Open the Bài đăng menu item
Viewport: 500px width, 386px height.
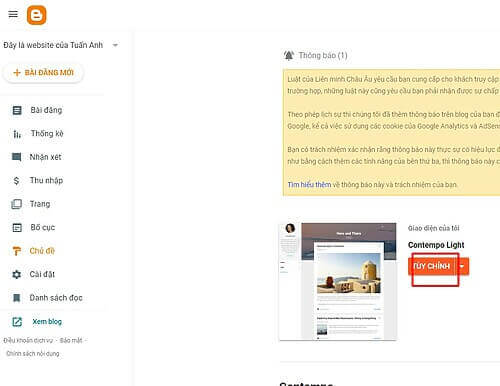46,110
